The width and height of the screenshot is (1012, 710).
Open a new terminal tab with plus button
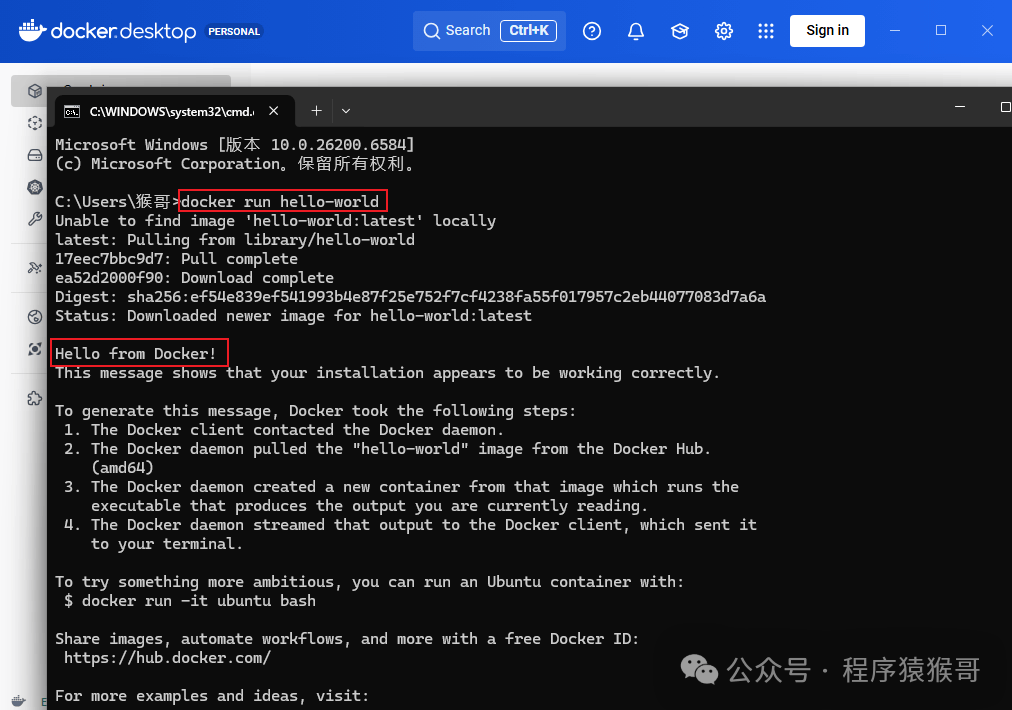coord(316,111)
